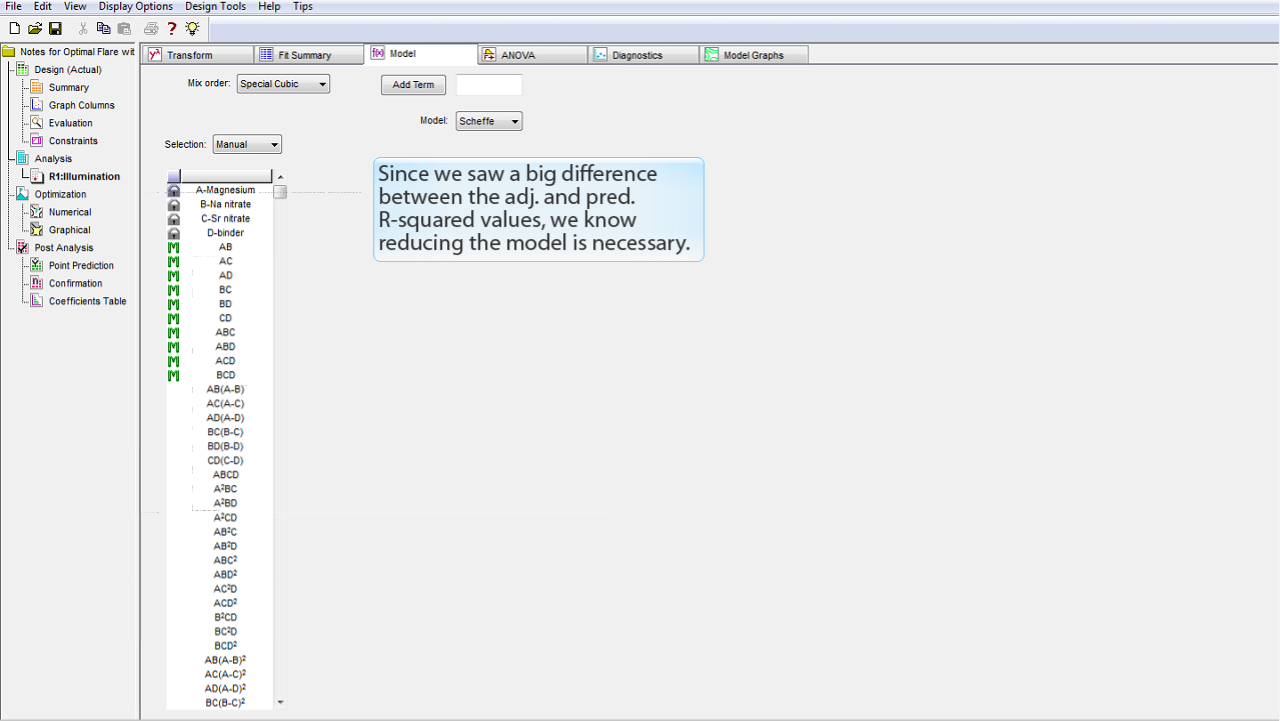Toggle the model marker for term ABC
Image resolution: width=1280 pixels, height=721 pixels.
pos(173,332)
